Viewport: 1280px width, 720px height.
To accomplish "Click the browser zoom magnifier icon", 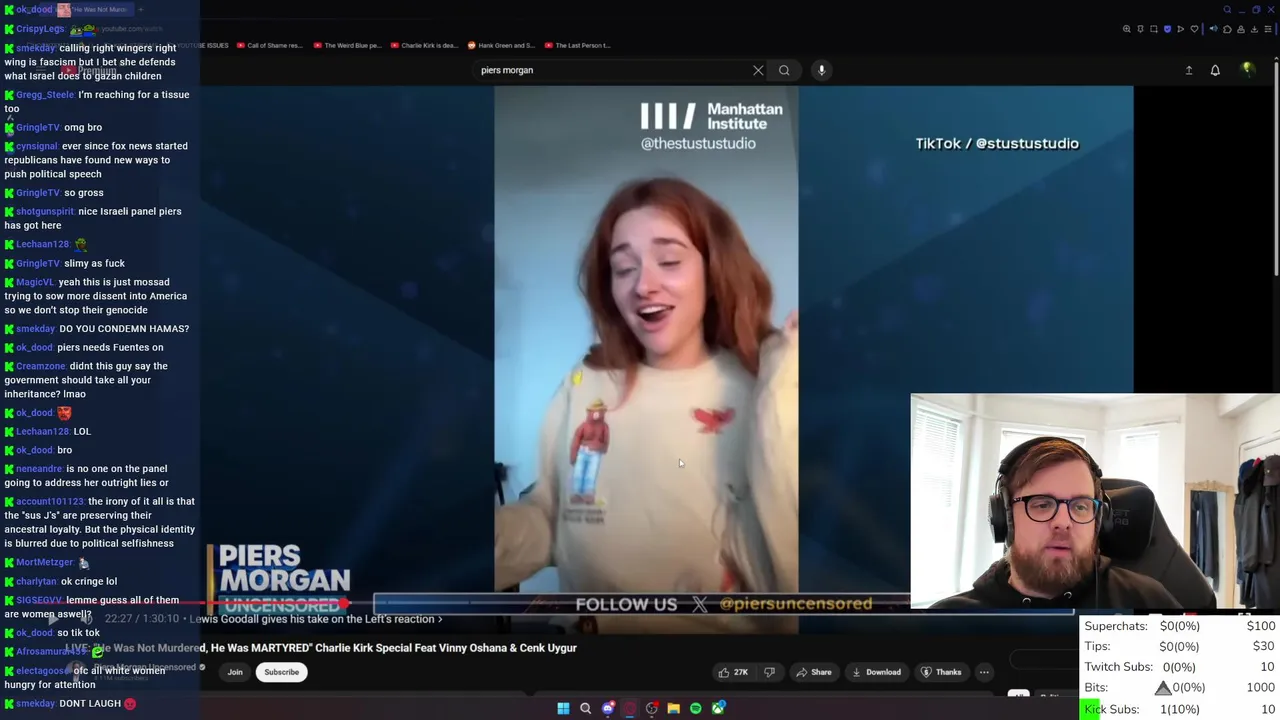I will pyautogui.click(x=1127, y=29).
